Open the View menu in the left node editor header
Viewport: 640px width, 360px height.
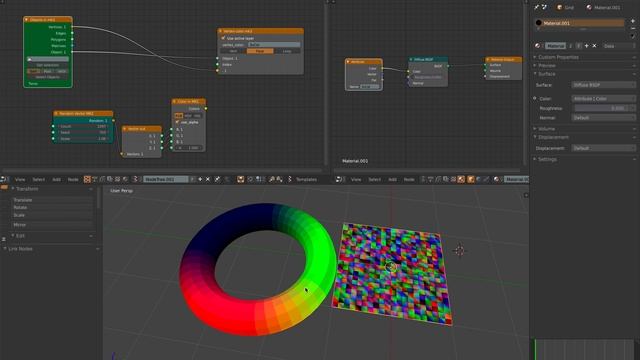[x=20, y=179]
